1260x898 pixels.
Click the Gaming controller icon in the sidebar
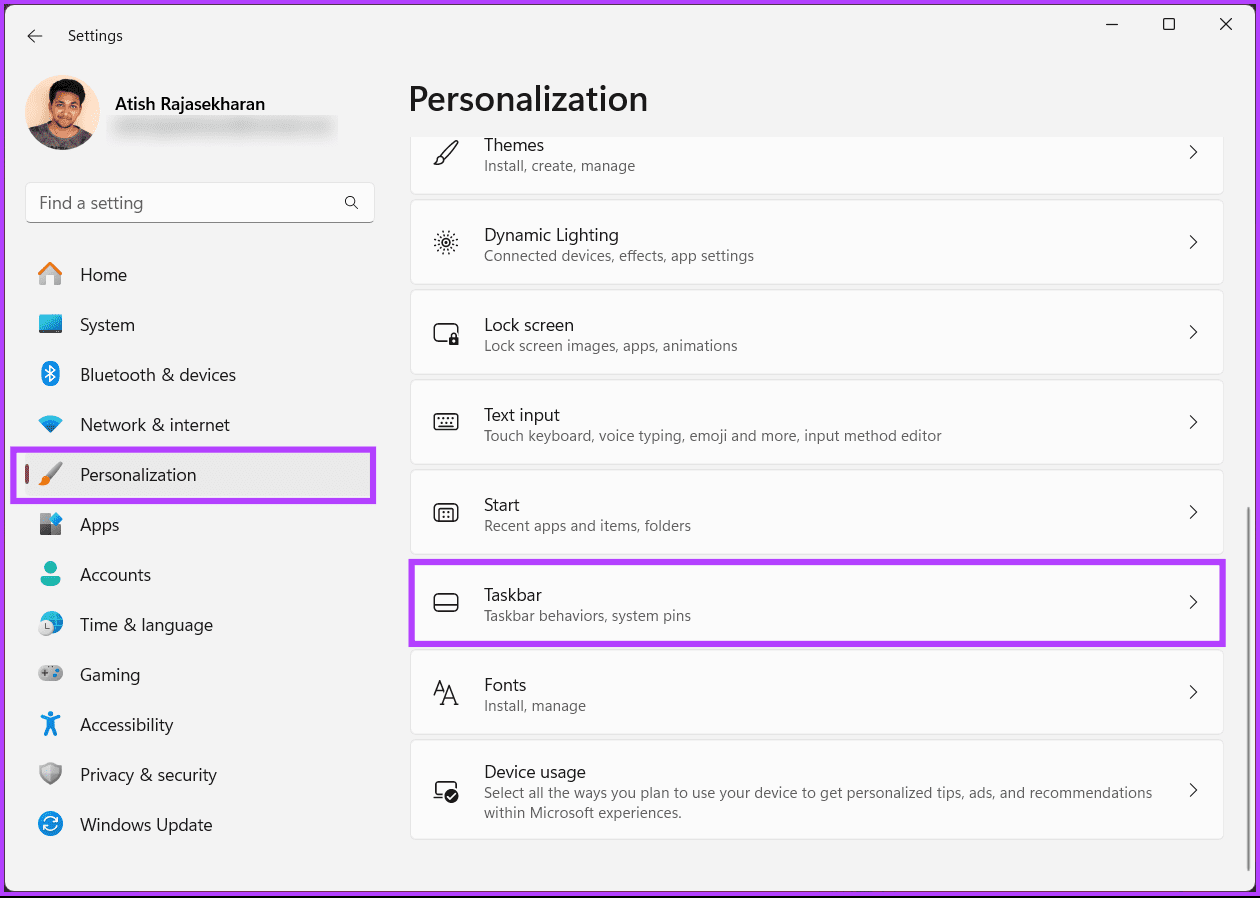click(50, 674)
